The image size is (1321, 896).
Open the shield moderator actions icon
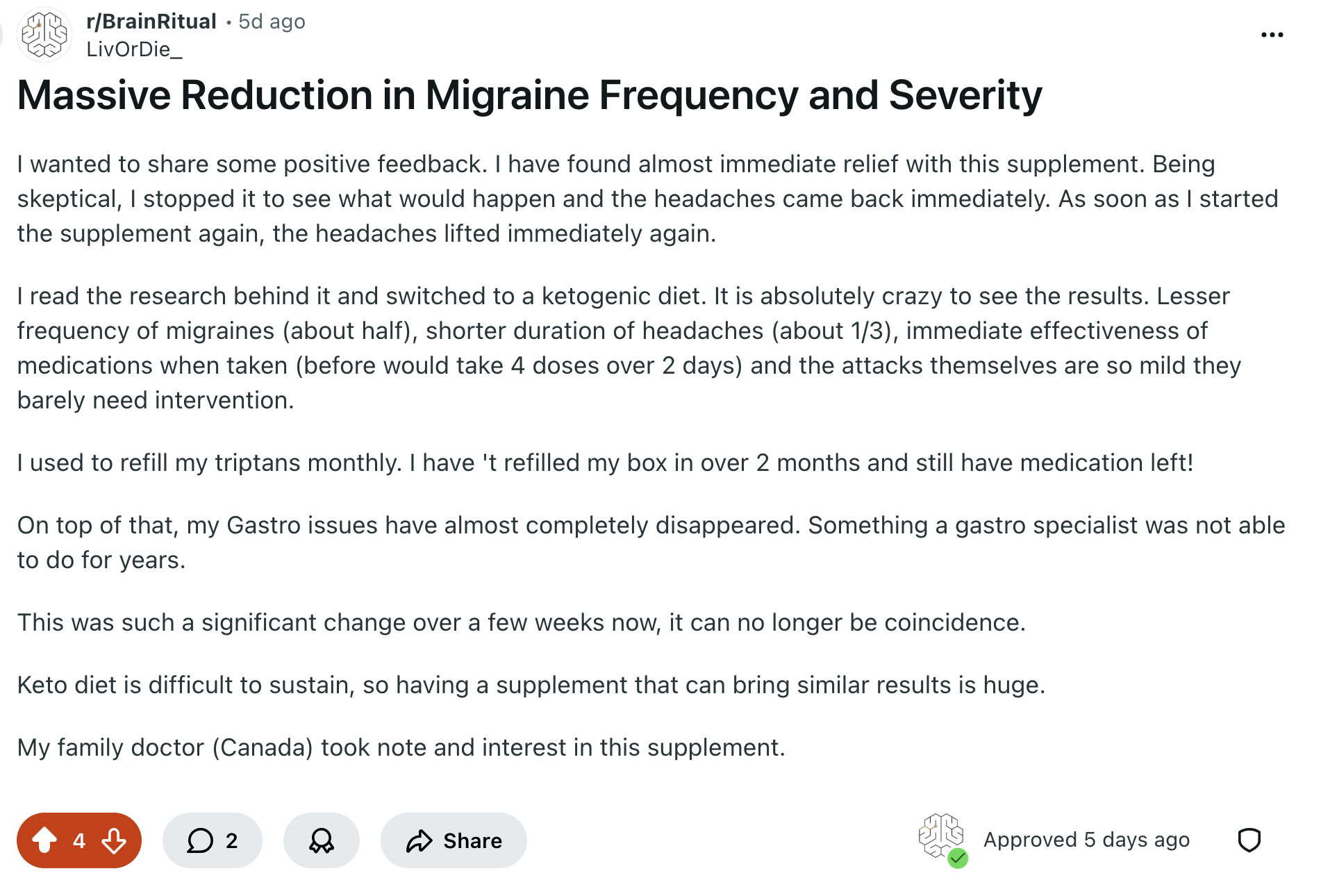[1249, 840]
